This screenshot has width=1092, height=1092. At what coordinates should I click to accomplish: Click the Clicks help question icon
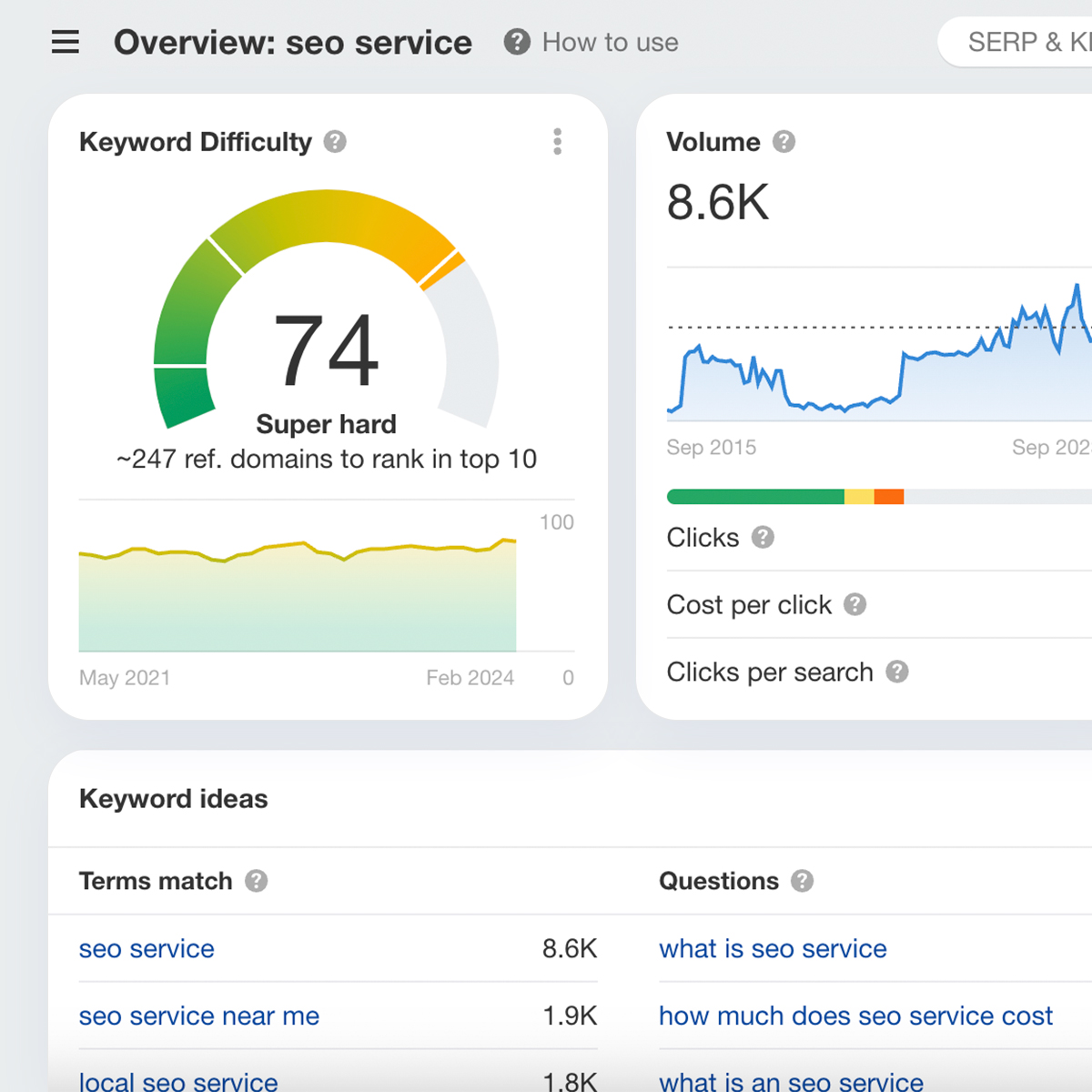coord(763,538)
